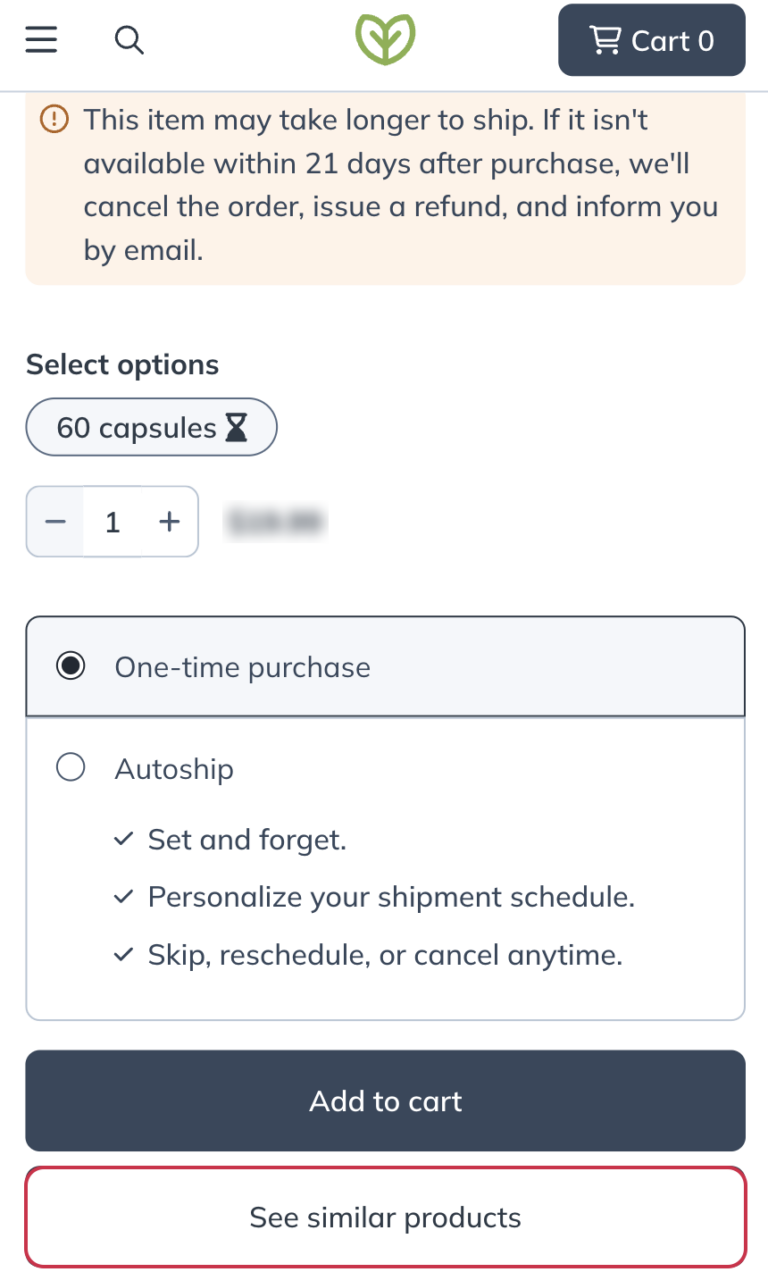Tap the Cart 0 button in header
768x1272 pixels.
click(651, 40)
